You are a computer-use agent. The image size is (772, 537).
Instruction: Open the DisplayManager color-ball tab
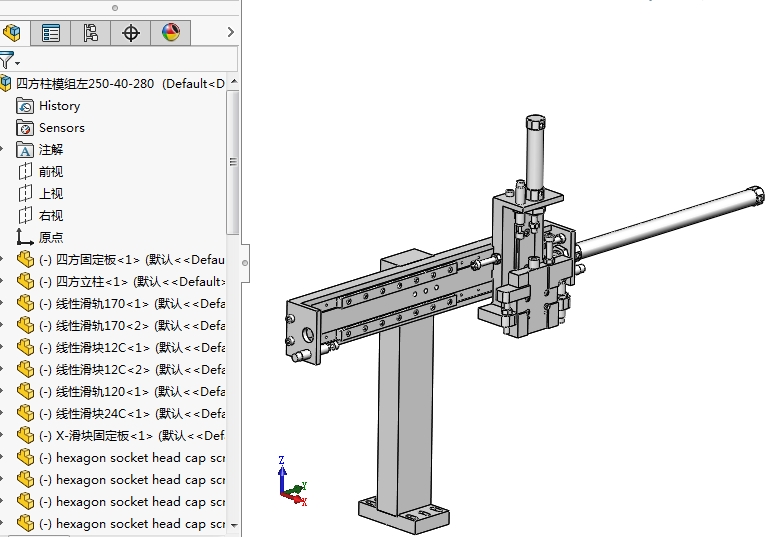(x=170, y=33)
